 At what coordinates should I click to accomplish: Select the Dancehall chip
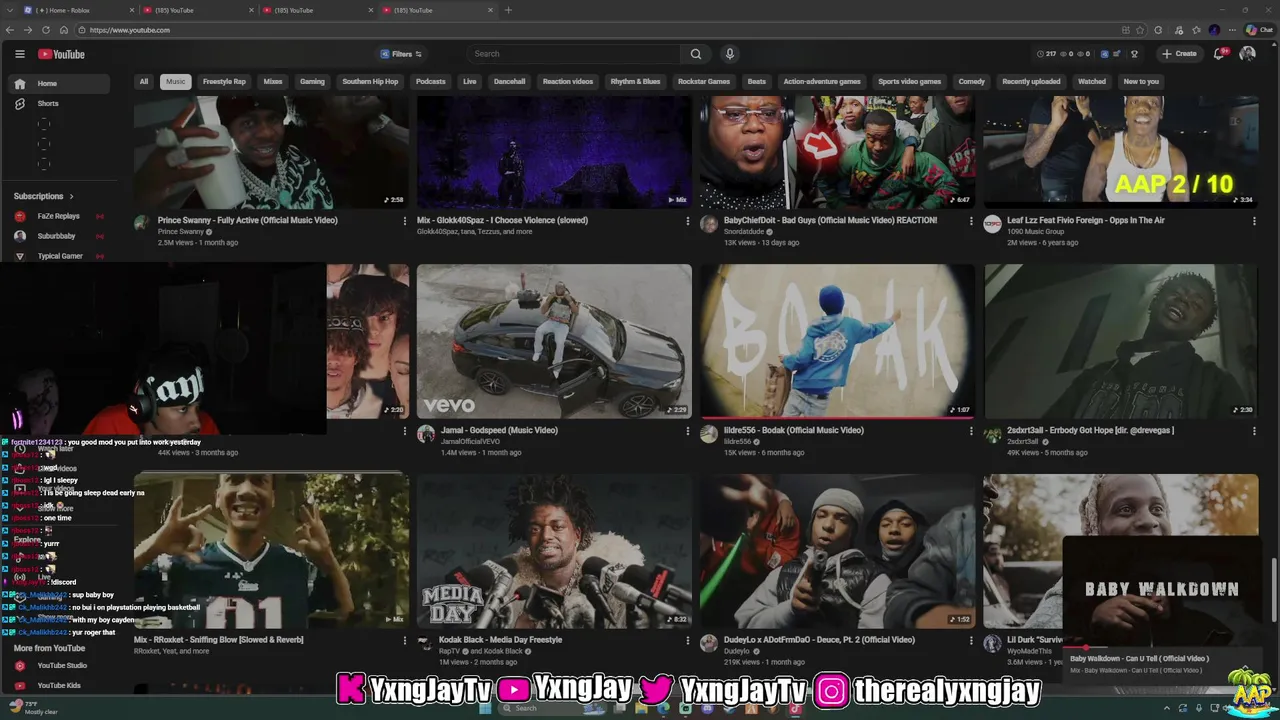(x=509, y=82)
